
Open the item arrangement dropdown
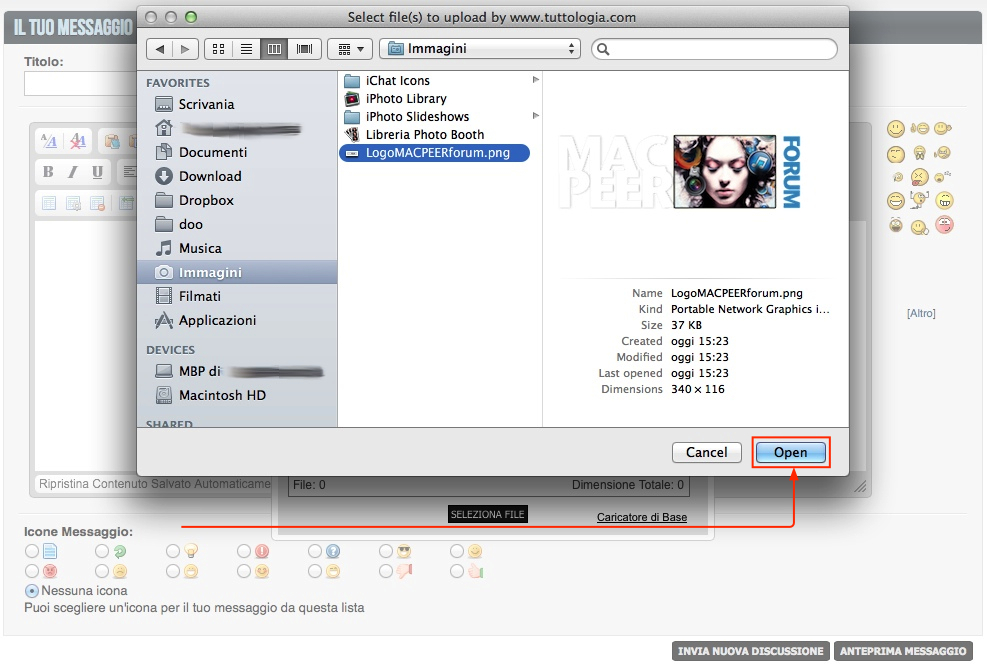click(x=351, y=49)
